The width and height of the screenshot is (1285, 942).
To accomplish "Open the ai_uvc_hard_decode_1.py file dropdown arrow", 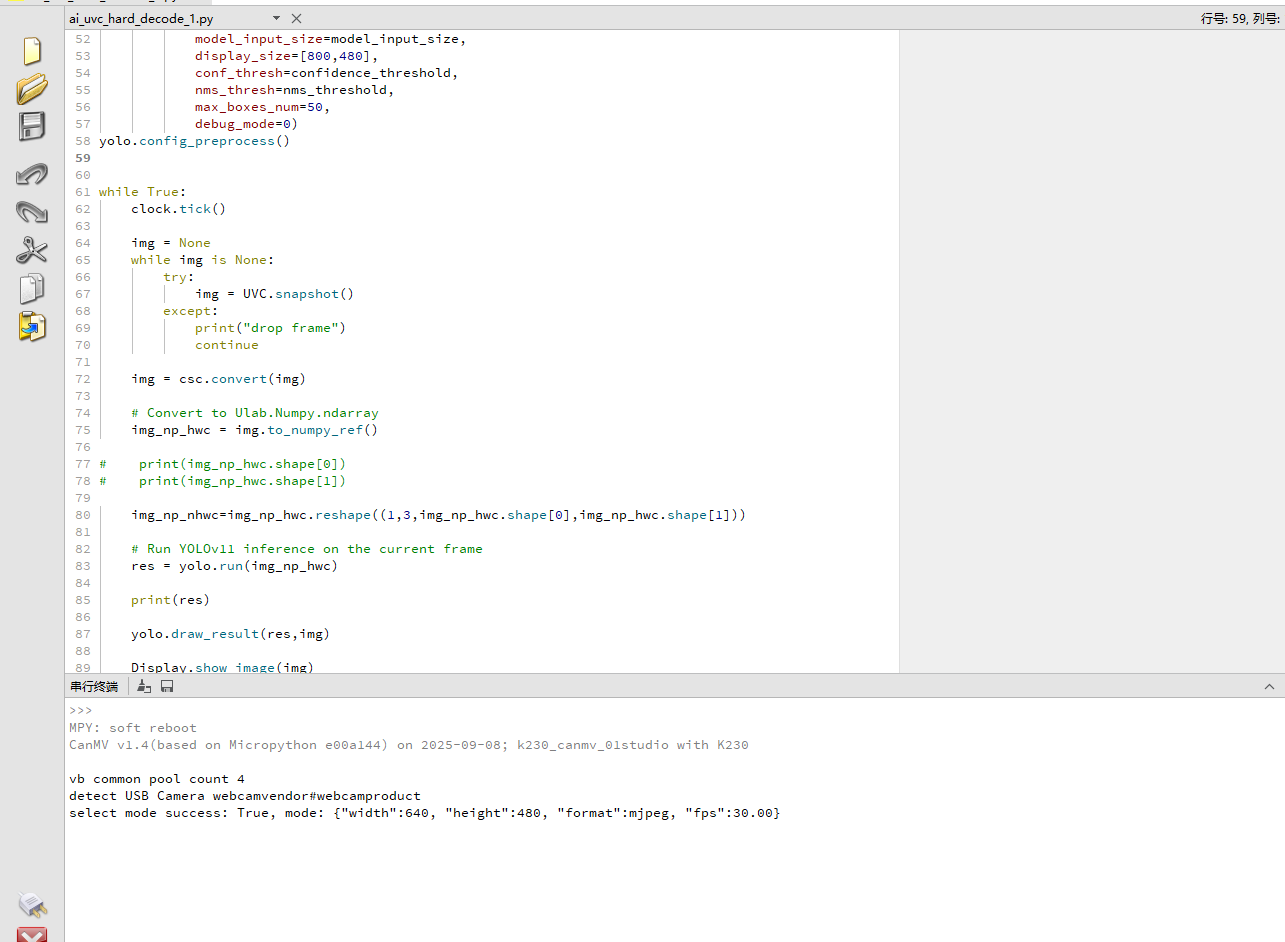I will click(276, 19).
